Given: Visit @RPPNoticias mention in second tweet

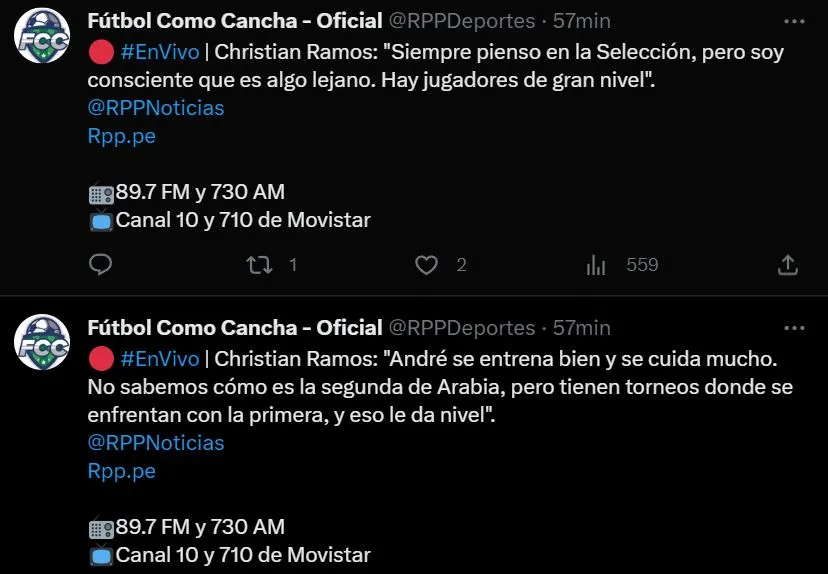Looking at the screenshot, I should (155, 443).
